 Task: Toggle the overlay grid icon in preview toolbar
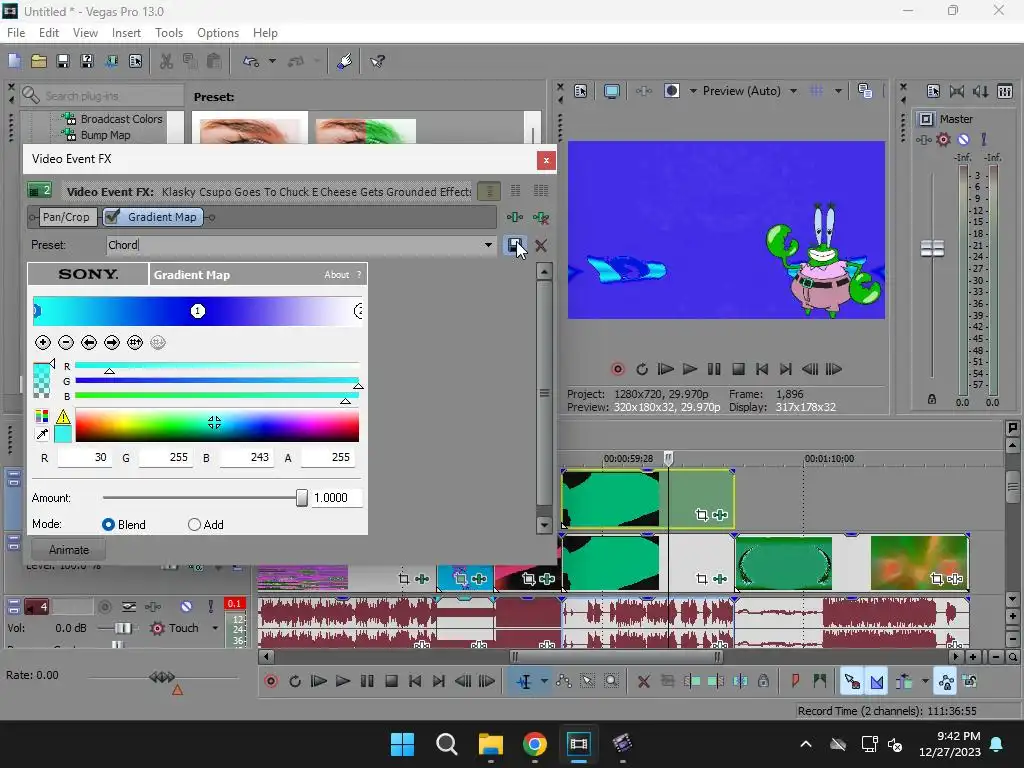816,91
